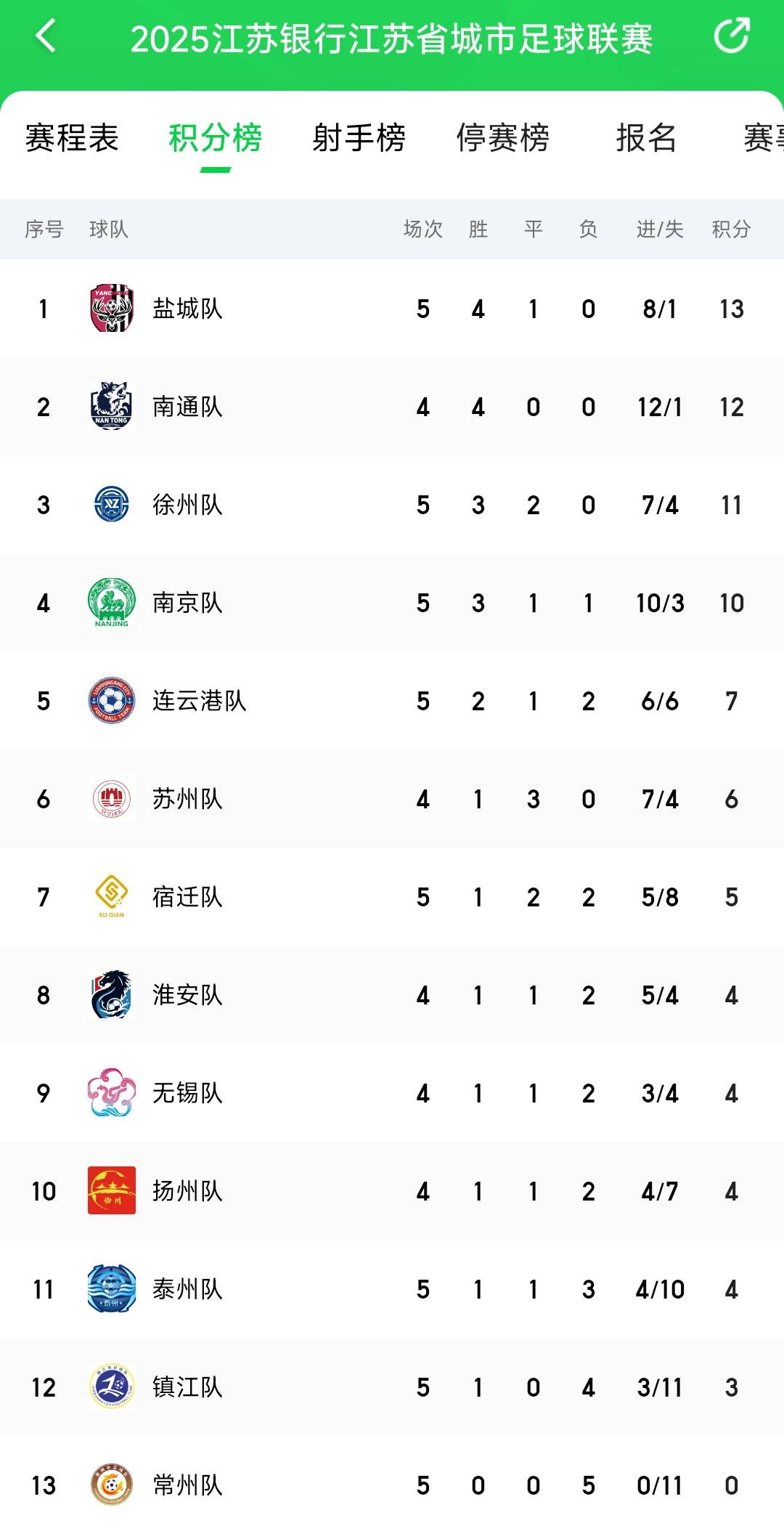Open the 射手榜 tab
Image resolution: width=784 pixels, height=1531 pixels.
pyautogui.click(x=359, y=138)
